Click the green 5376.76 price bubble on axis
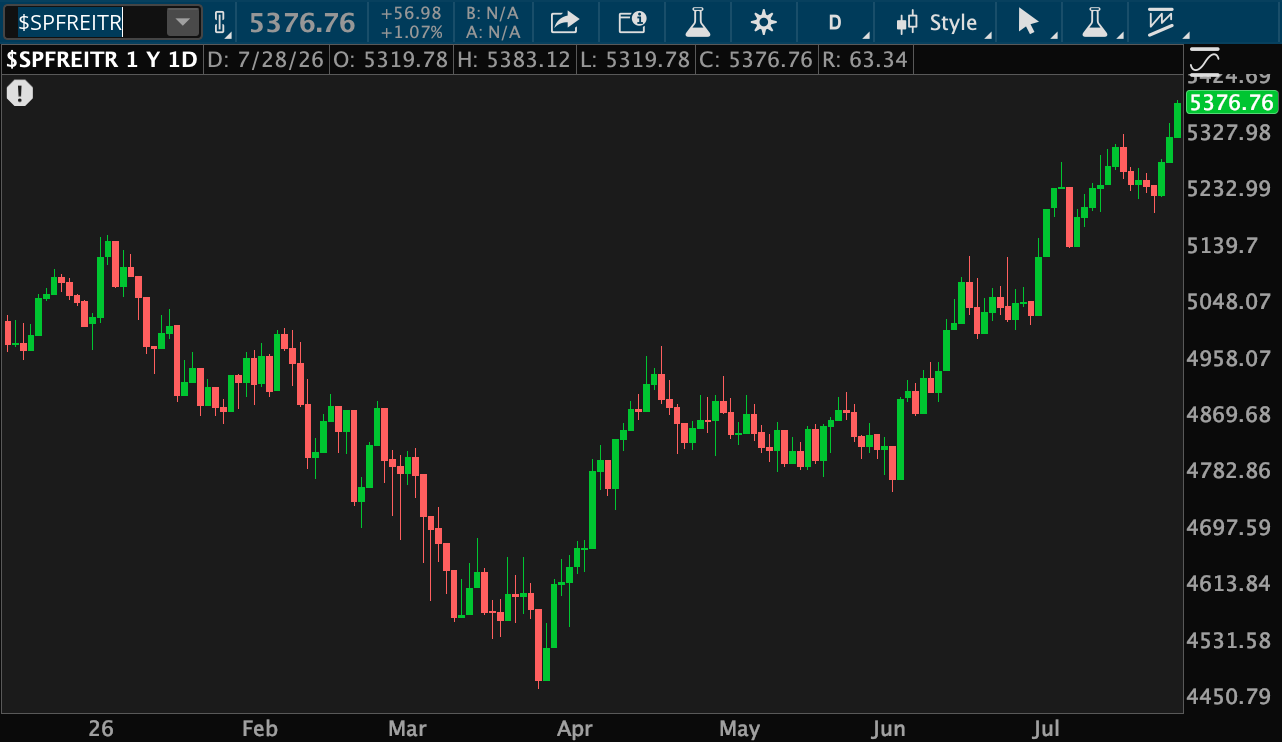This screenshot has height=742, width=1282. pyautogui.click(x=1232, y=102)
